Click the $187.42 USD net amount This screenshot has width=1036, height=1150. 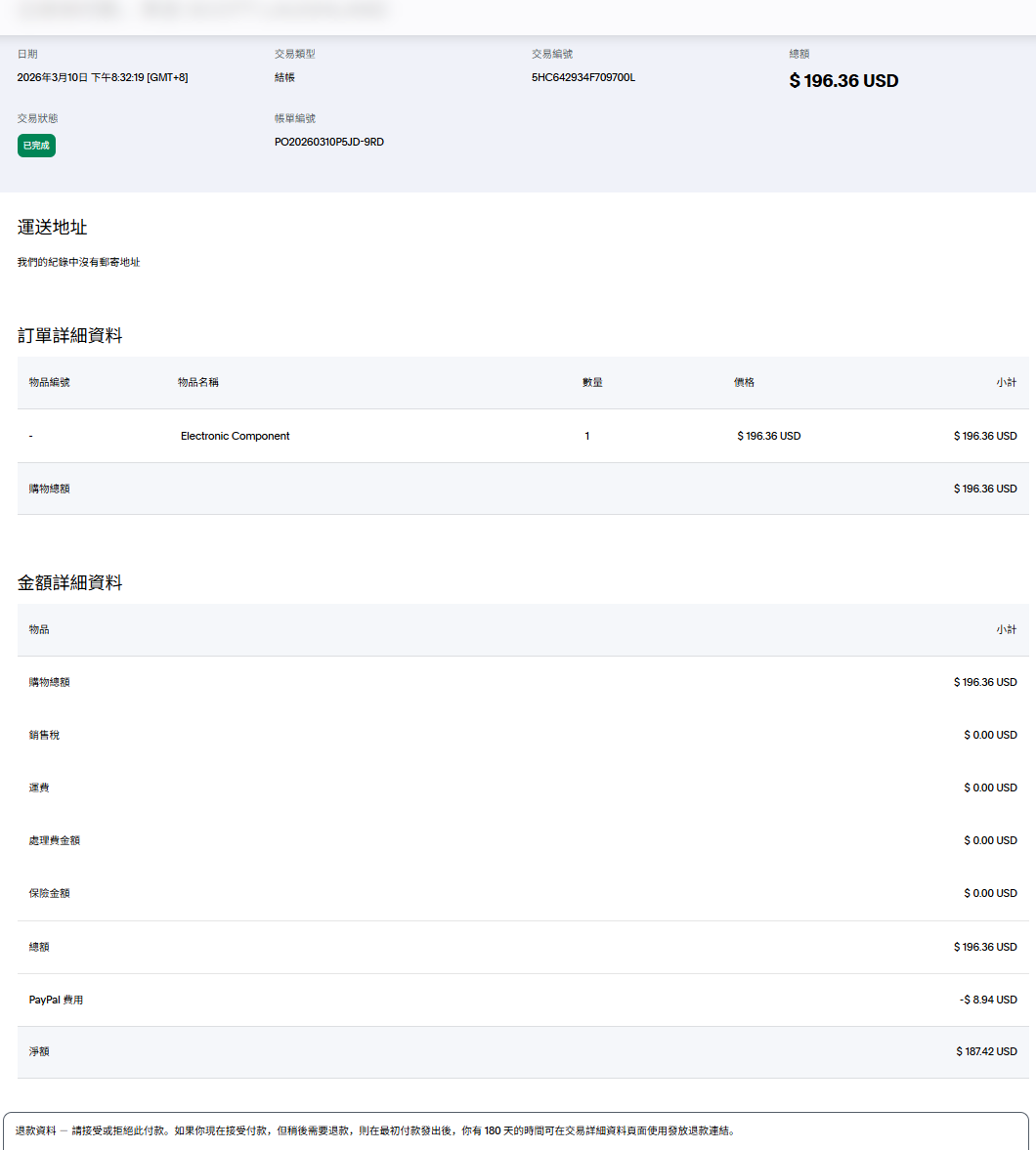tap(986, 1051)
